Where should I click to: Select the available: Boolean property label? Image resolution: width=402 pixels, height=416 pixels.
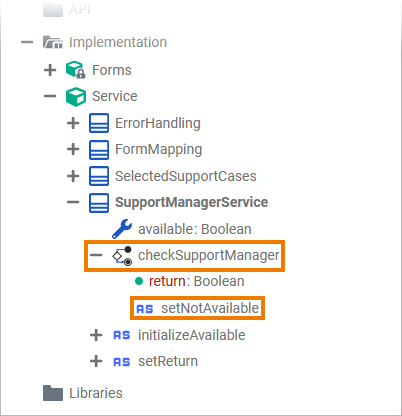point(195,229)
